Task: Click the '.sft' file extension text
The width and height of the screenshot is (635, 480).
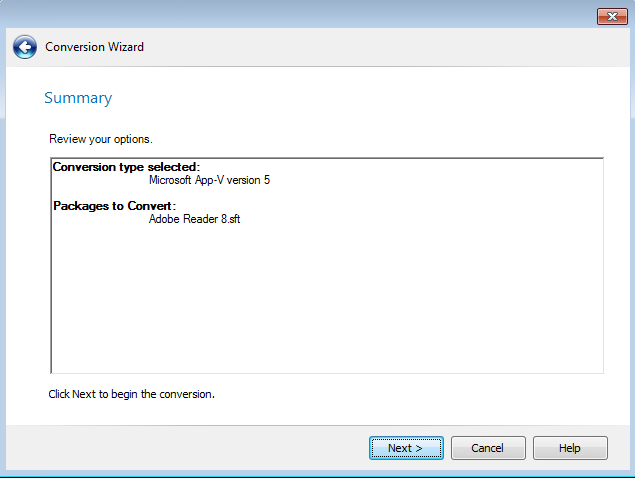Action: click(x=231, y=220)
